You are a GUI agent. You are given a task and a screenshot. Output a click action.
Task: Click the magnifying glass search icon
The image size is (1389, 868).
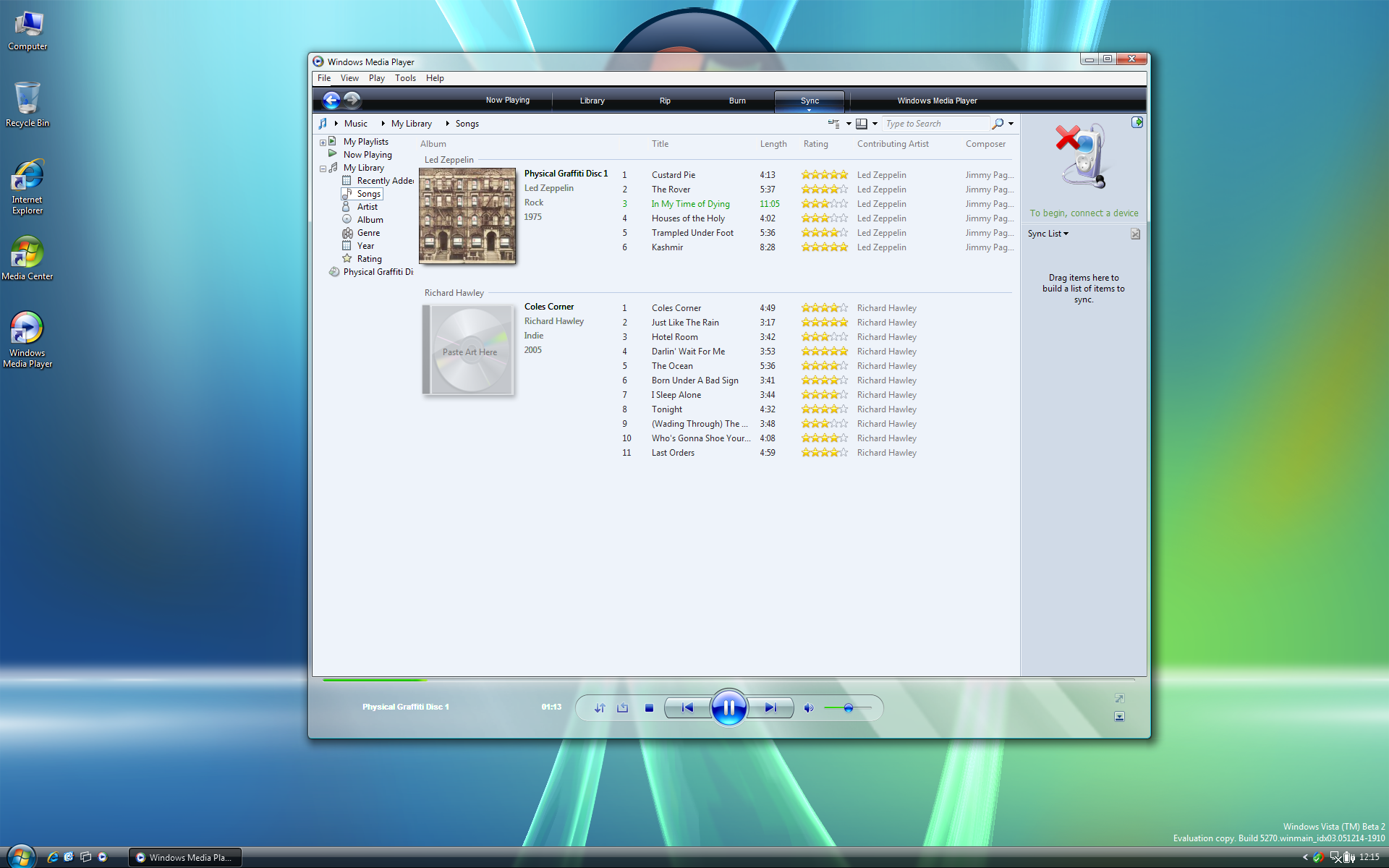[998, 124]
